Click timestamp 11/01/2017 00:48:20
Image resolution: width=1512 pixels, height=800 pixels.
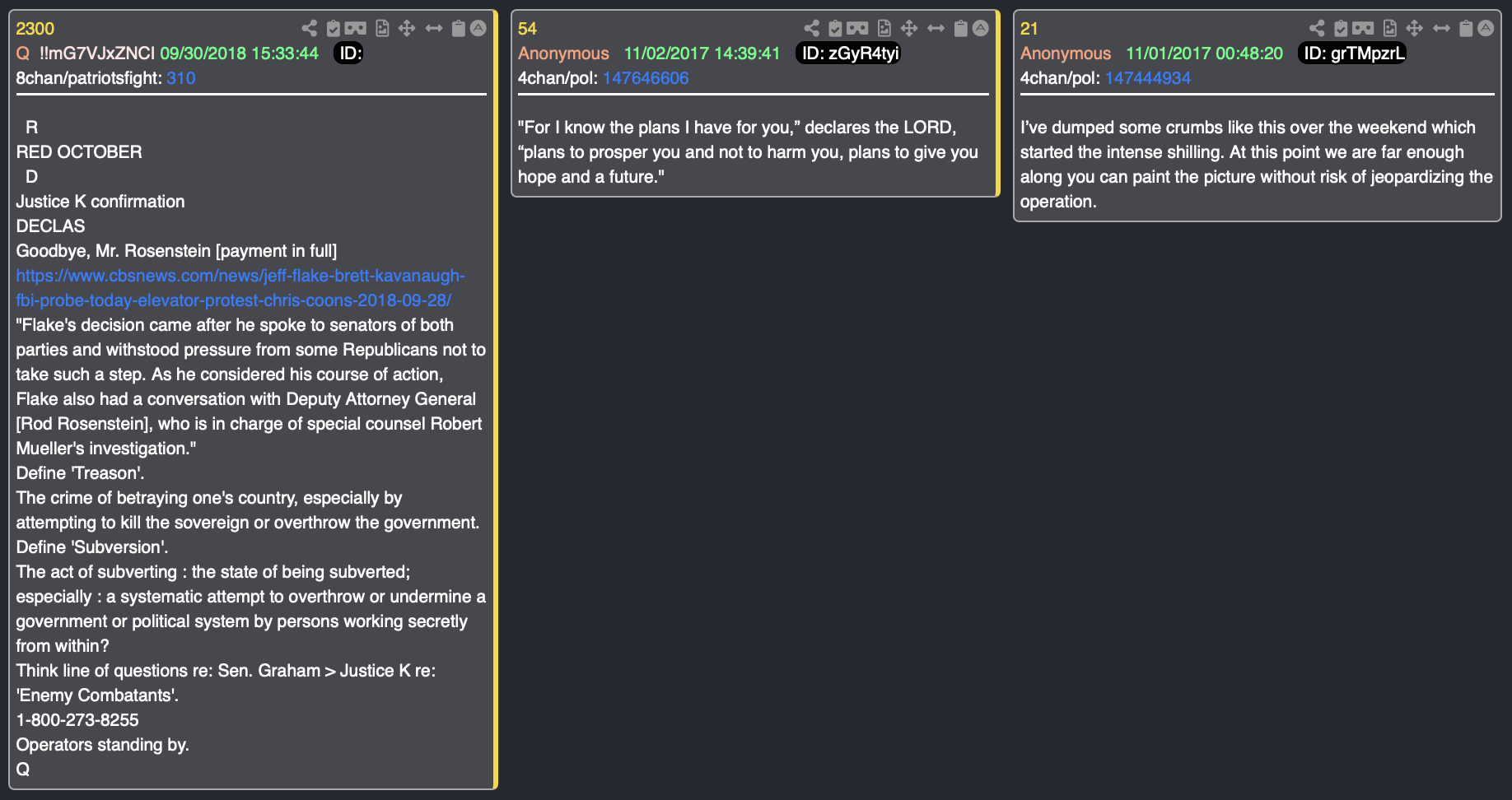(x=1204, y=53)
